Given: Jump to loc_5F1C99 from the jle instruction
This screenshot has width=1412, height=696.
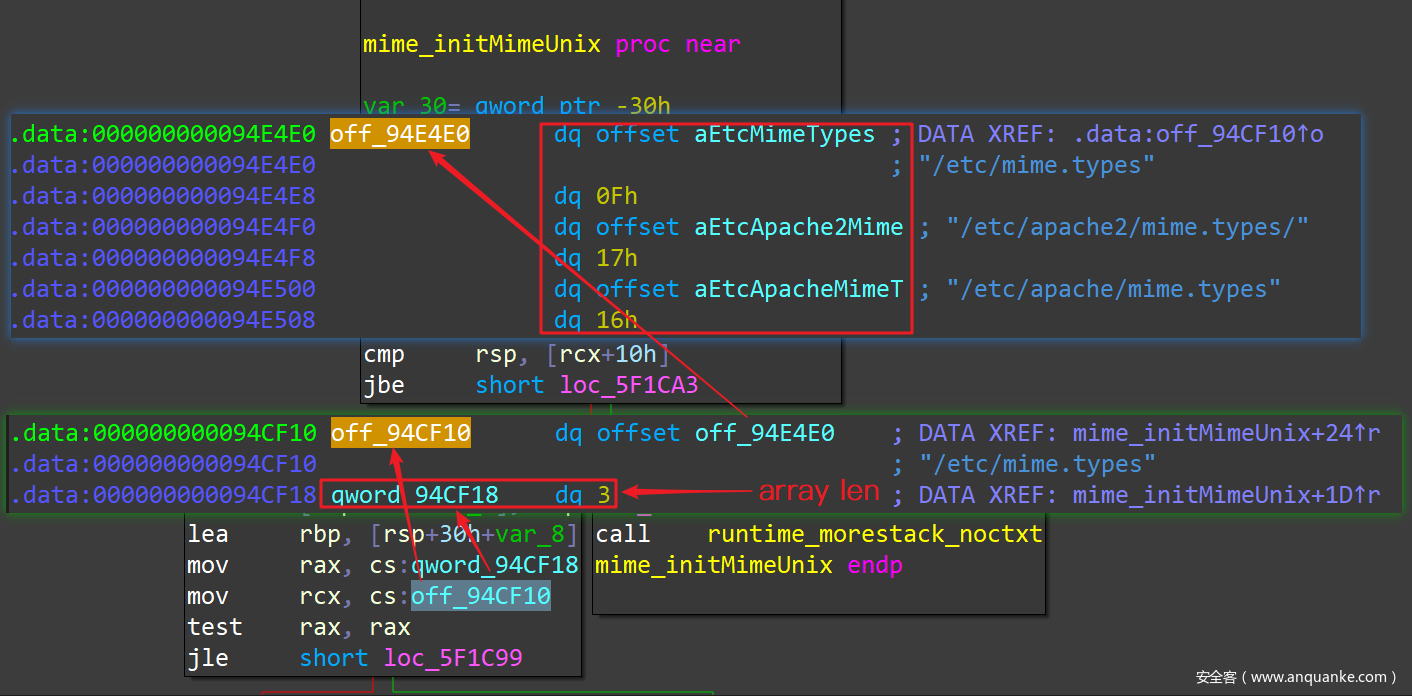Looking at the screenshot, I should pos(452,657).
